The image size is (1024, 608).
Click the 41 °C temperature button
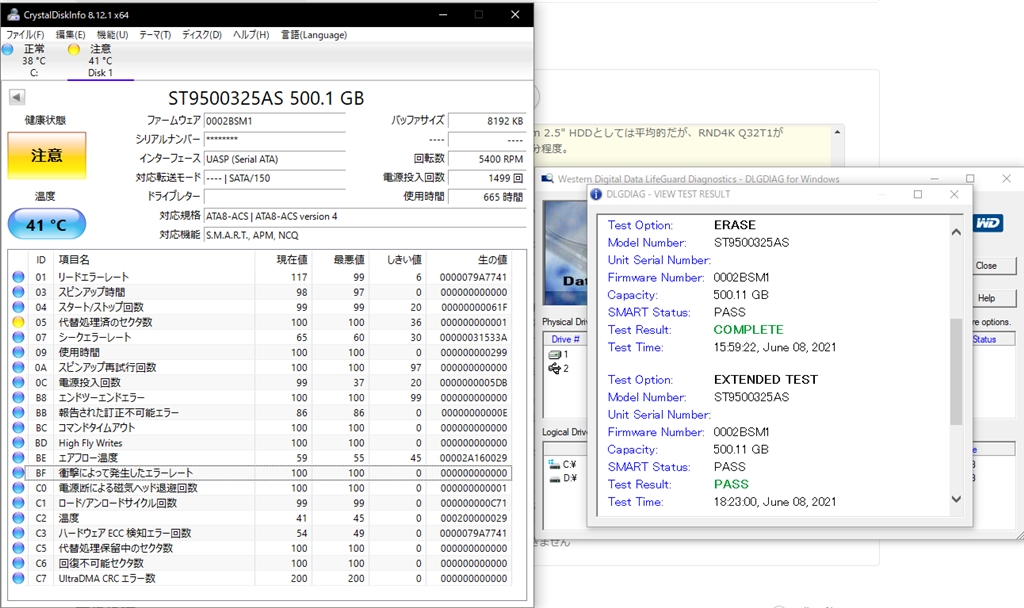[x=47, y=225]
